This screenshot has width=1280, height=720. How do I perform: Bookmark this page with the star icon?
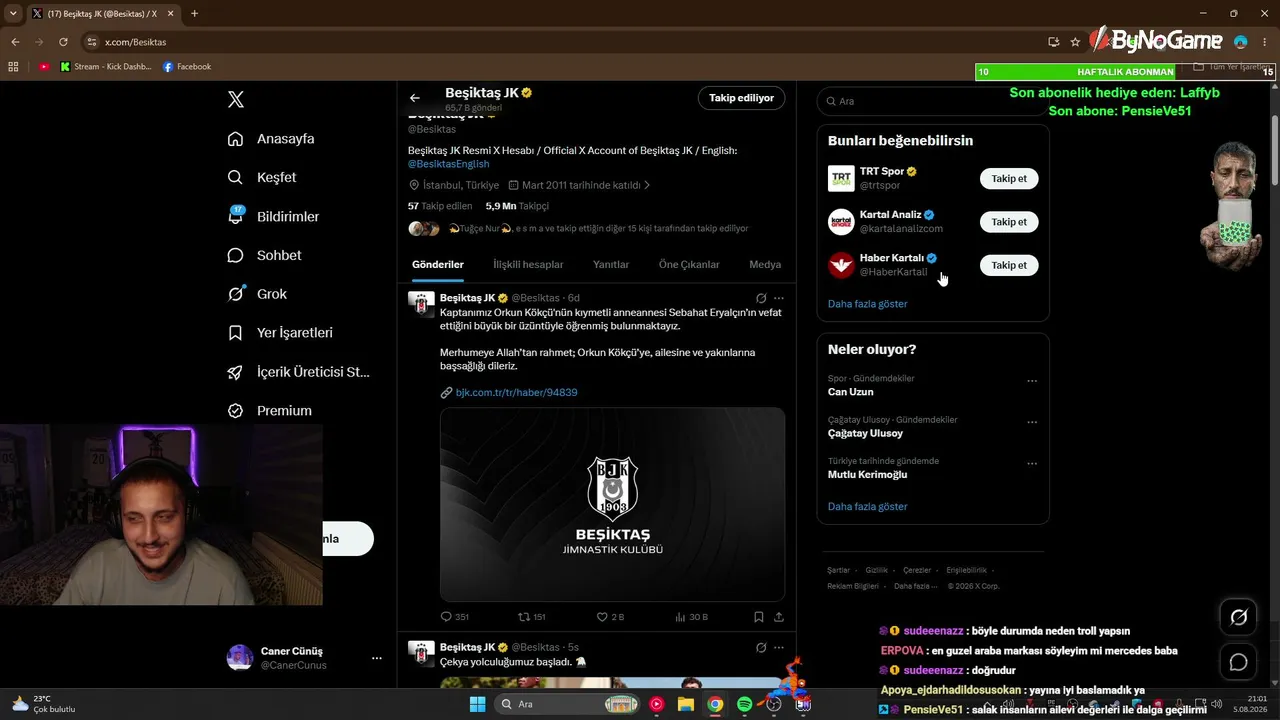click(1075, 42)
